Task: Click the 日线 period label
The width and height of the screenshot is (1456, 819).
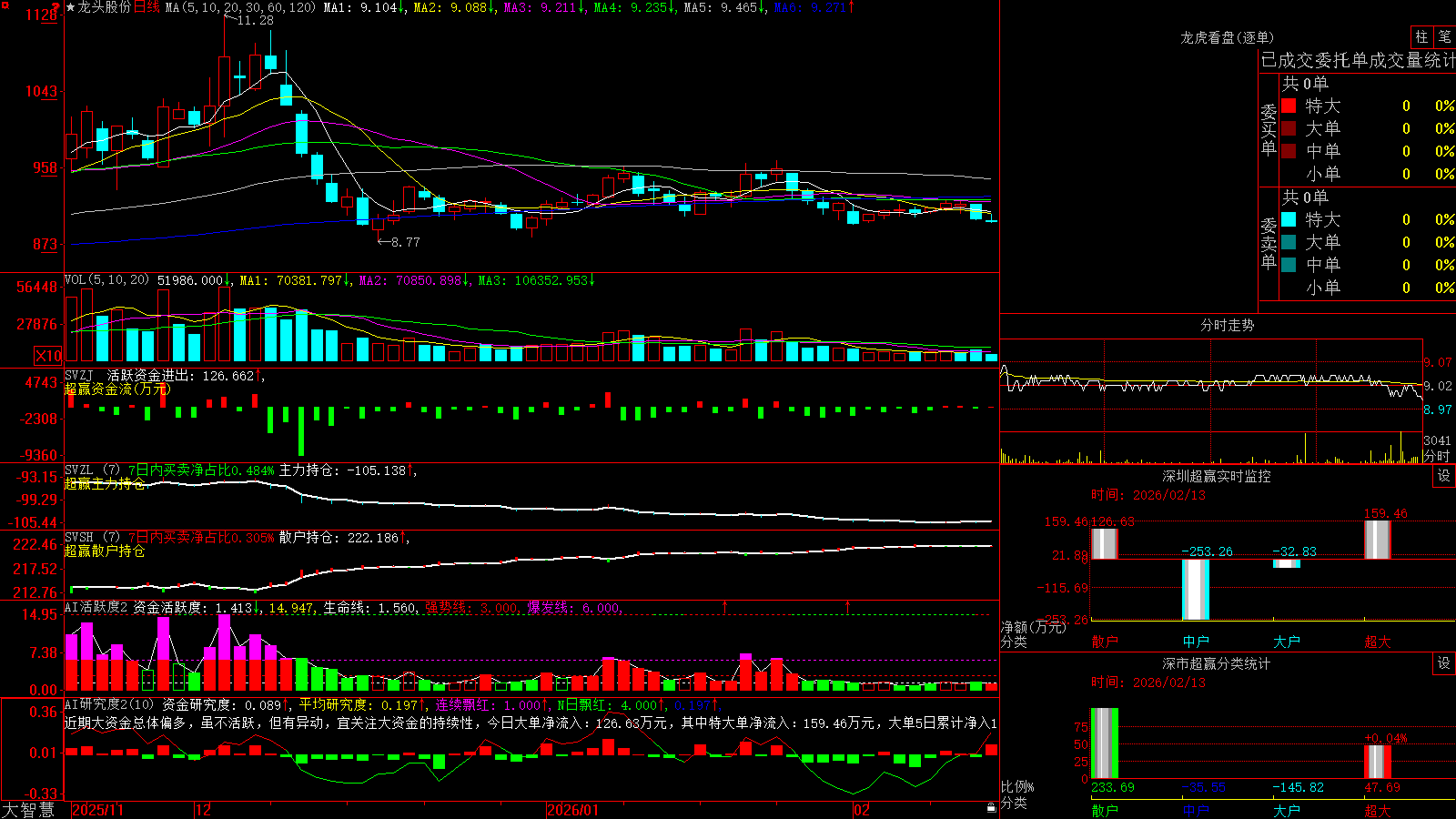Action: [x=147, y=7]
